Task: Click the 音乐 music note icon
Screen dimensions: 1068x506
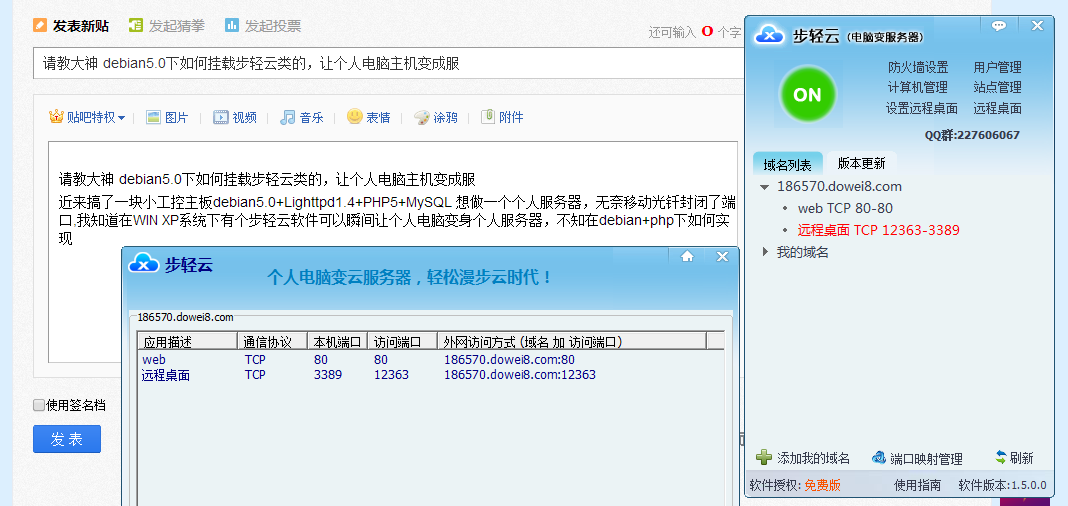Action: click(x=287, y=117)
